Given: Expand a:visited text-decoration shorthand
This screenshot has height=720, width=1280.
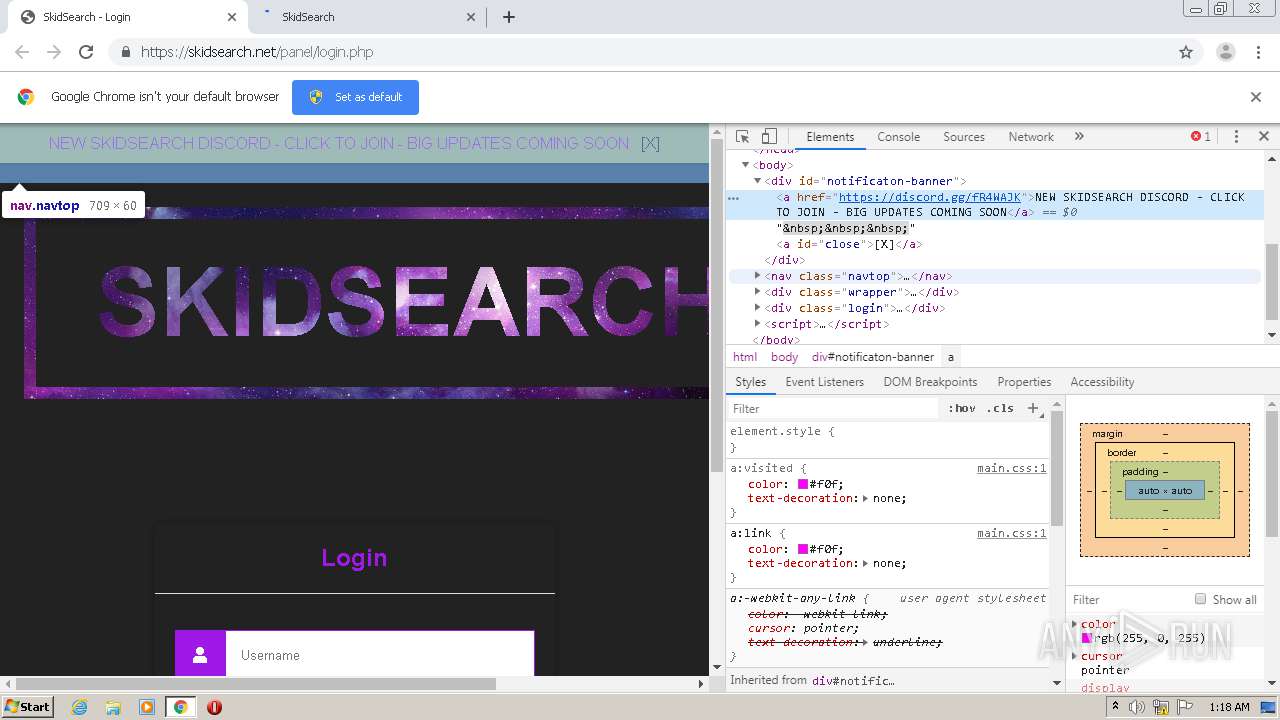Looking at the screenshot, I should [x=866, y=498].
